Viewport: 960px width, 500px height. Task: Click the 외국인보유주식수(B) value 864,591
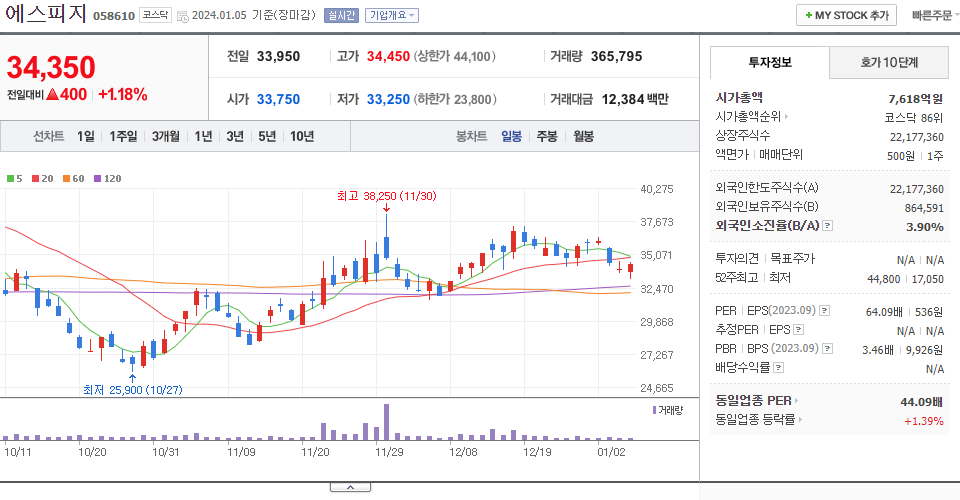click(924, 208)
